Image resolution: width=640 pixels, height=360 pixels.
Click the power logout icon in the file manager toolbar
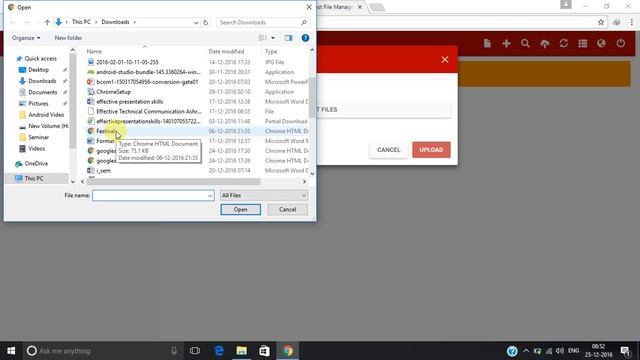pyautogui.click(x=620, y=43)
